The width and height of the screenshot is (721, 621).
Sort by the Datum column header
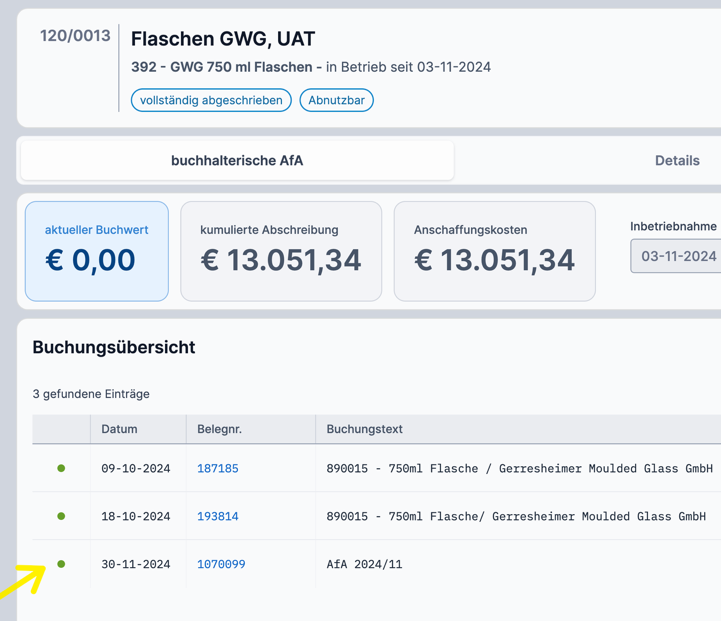119,429
